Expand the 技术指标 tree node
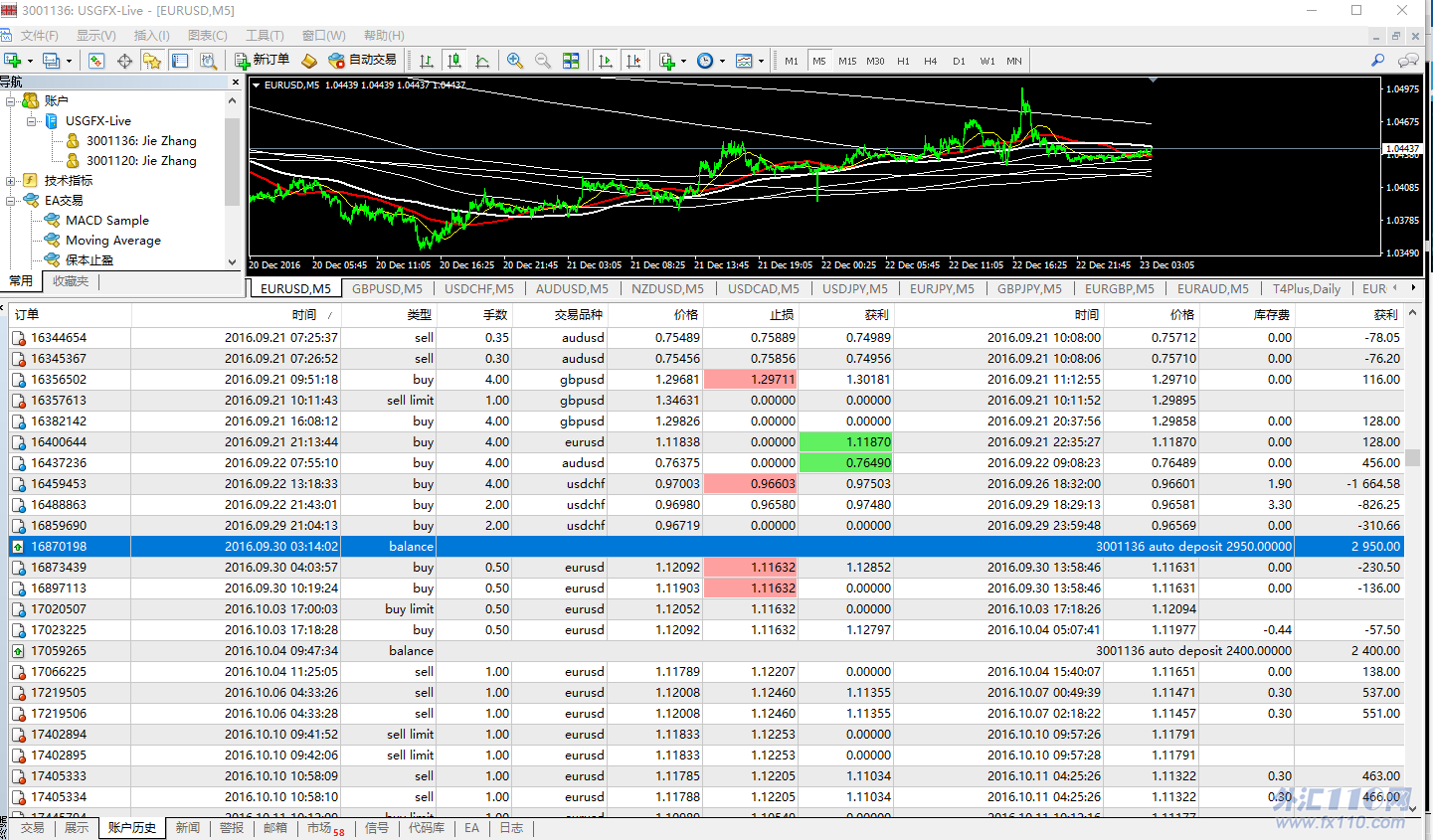The image size is (1433, 840). tap(11, 181)
